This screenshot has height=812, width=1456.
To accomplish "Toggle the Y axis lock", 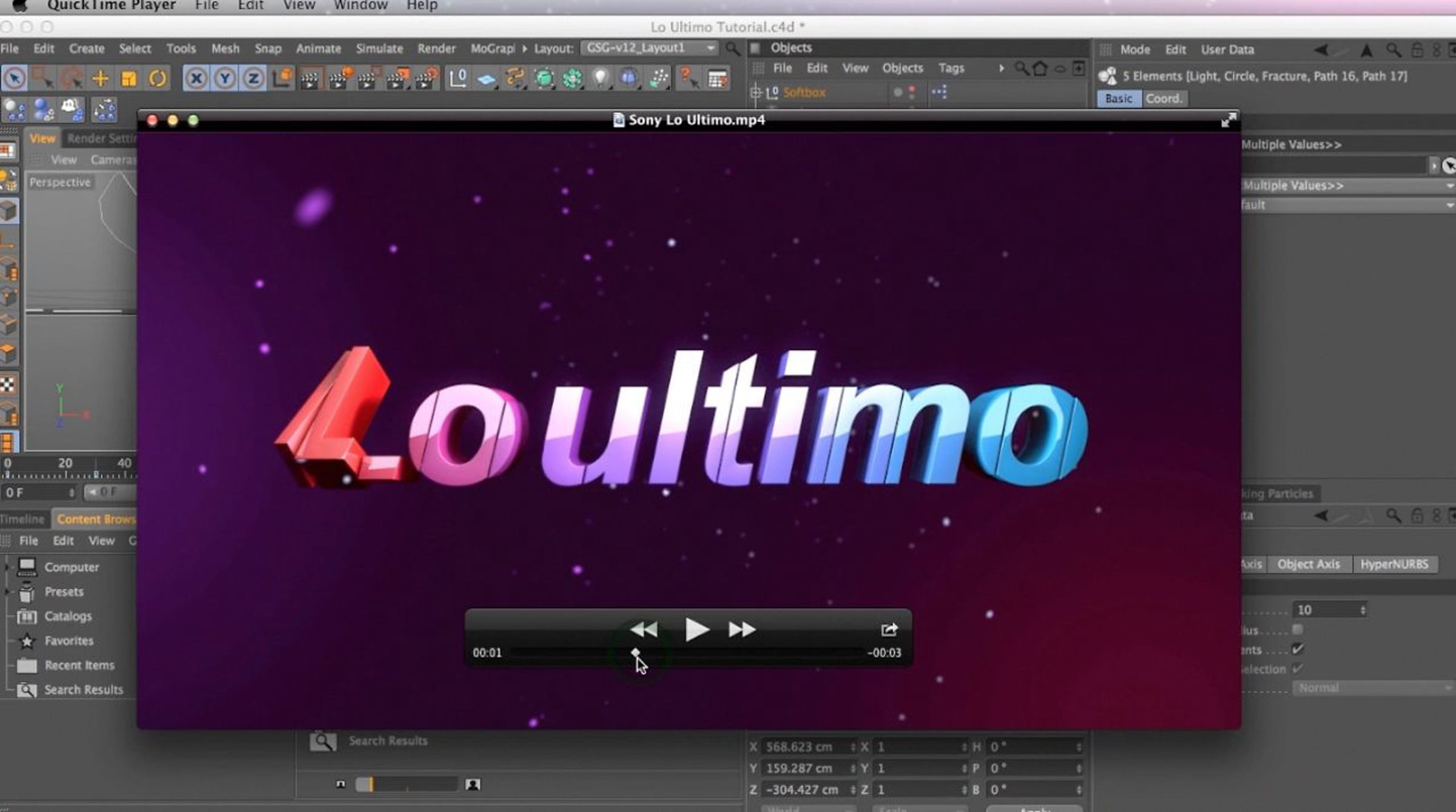I will coord(224,79).
